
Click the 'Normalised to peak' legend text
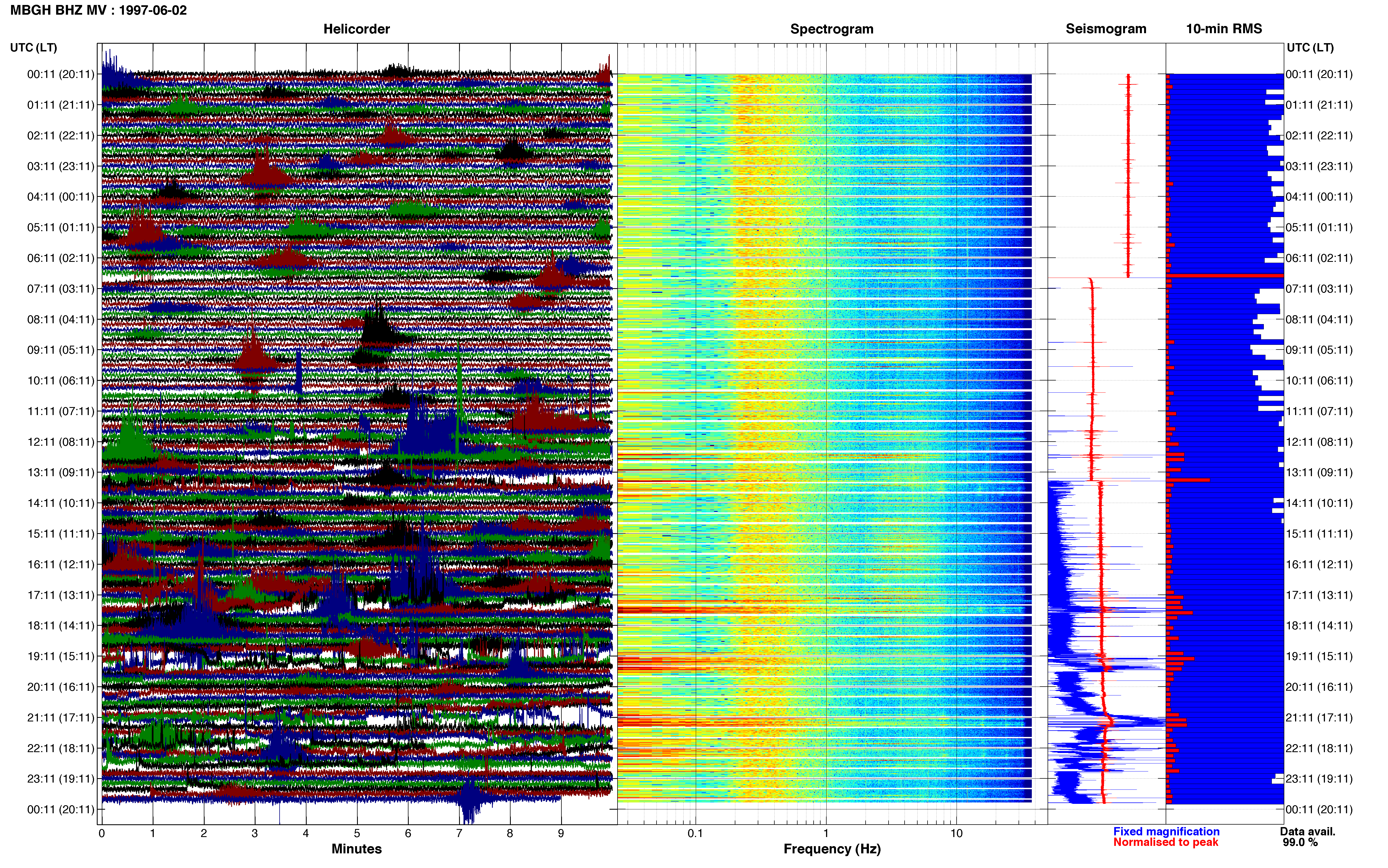(1165, 842)
